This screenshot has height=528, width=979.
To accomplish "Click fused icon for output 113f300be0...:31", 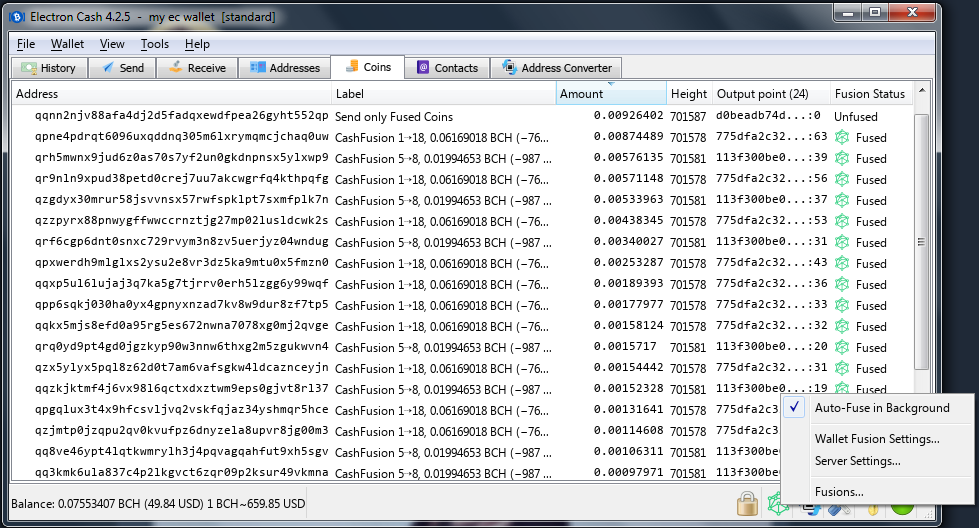I will tap(842, 242).
